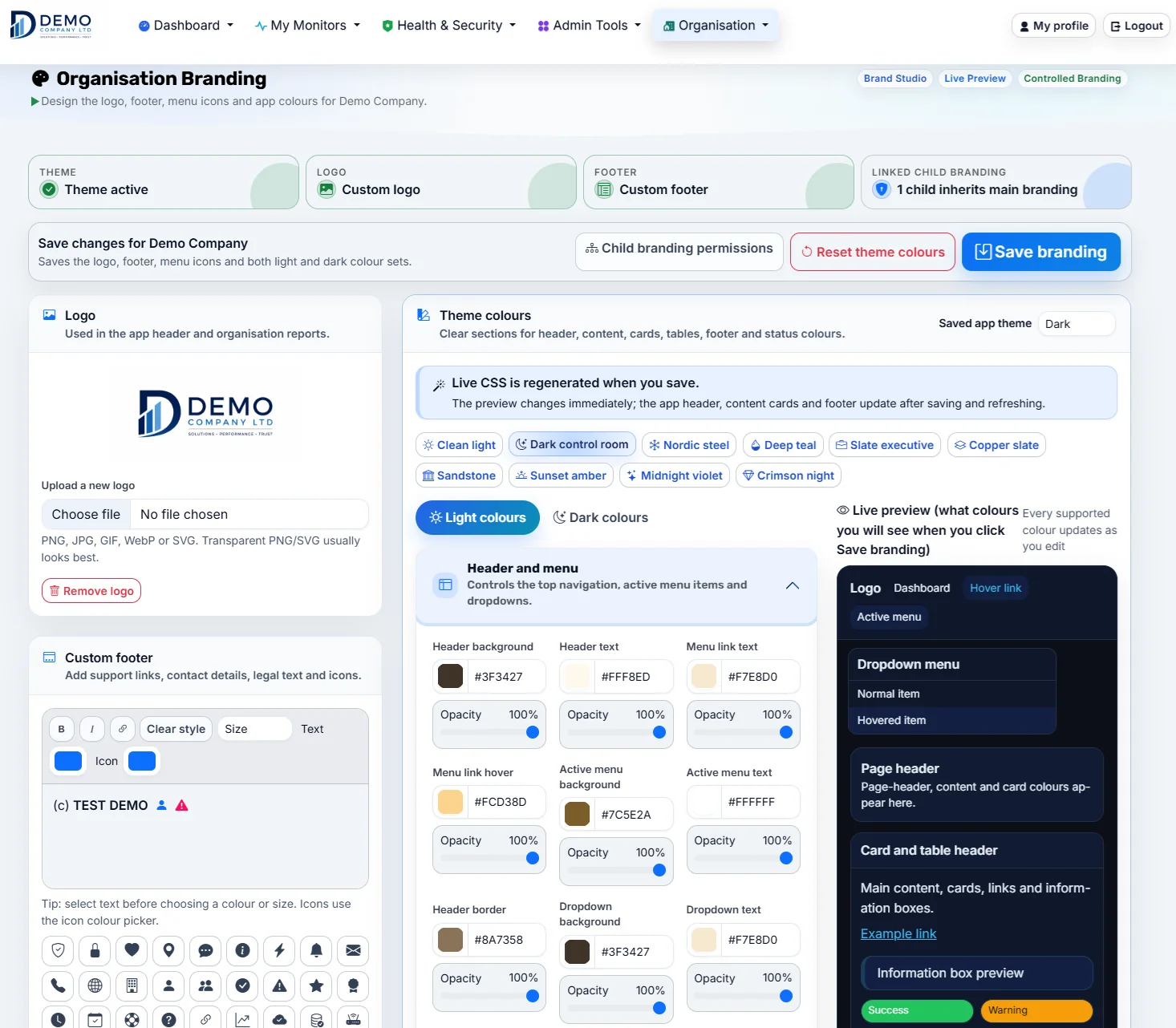Apply the Deep teal theme preset
Screen dimensions: 1176x1028
tap(783, 445)
